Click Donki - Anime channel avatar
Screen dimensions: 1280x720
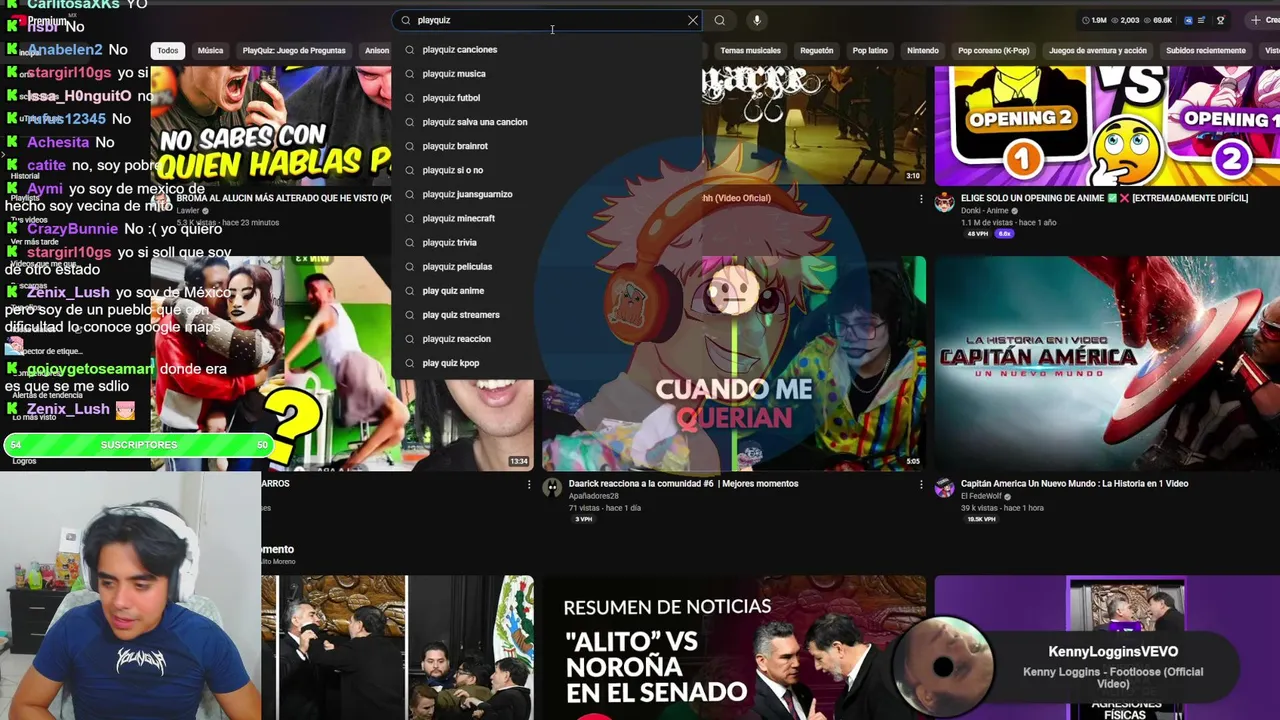[944, 203]
